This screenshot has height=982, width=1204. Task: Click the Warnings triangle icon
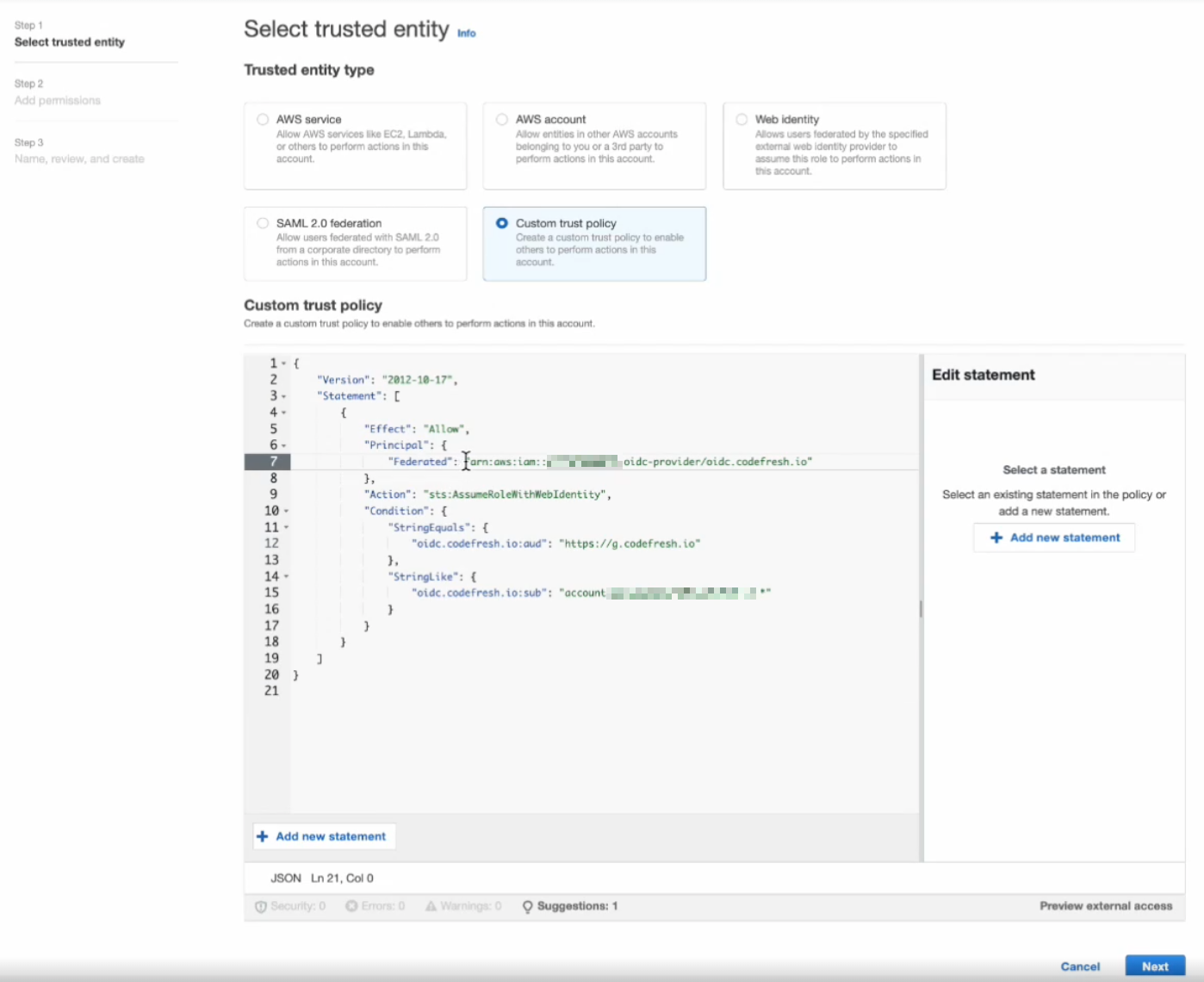pos(431,906)
